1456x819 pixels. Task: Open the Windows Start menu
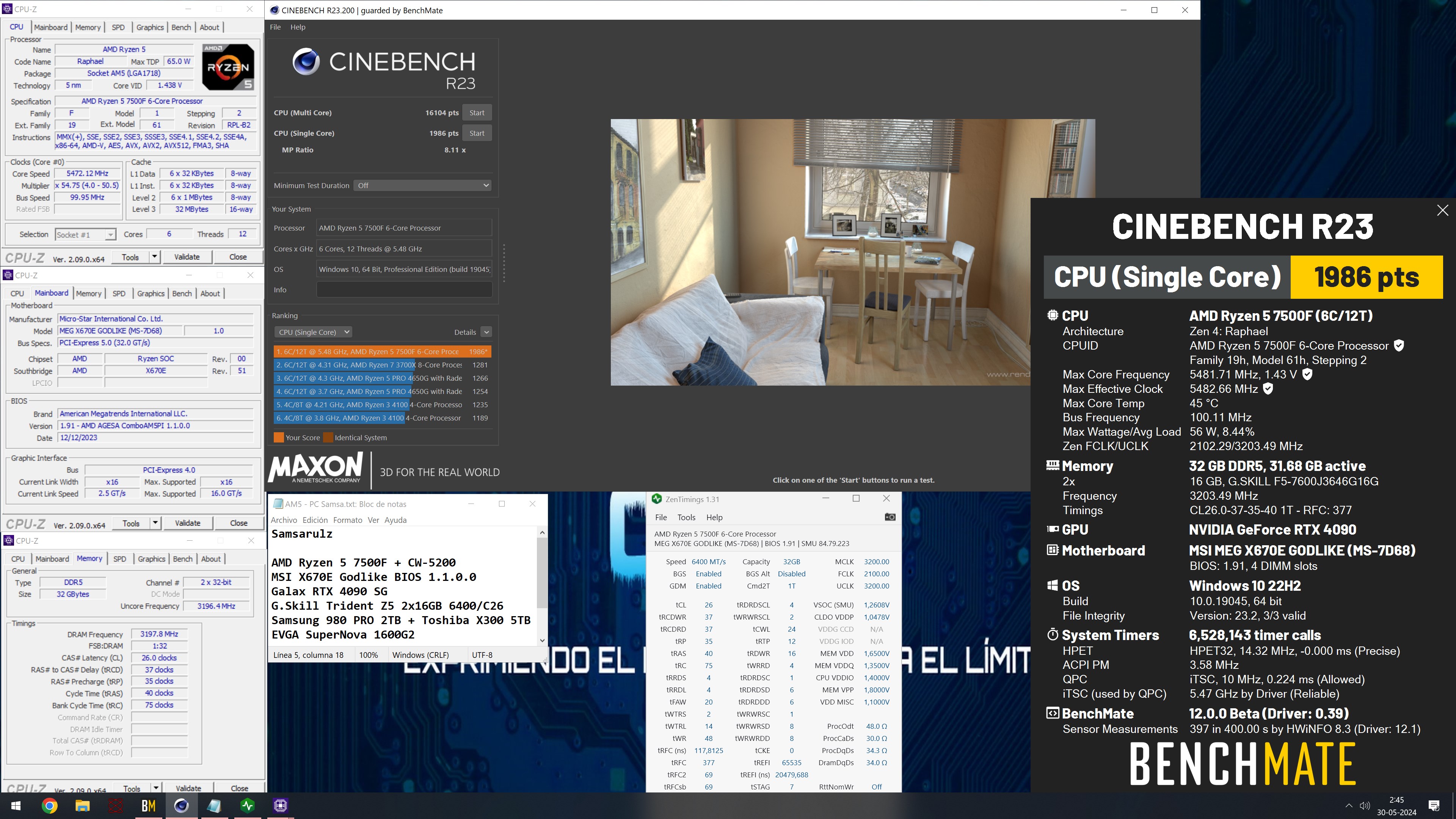[x=15, y=805]
